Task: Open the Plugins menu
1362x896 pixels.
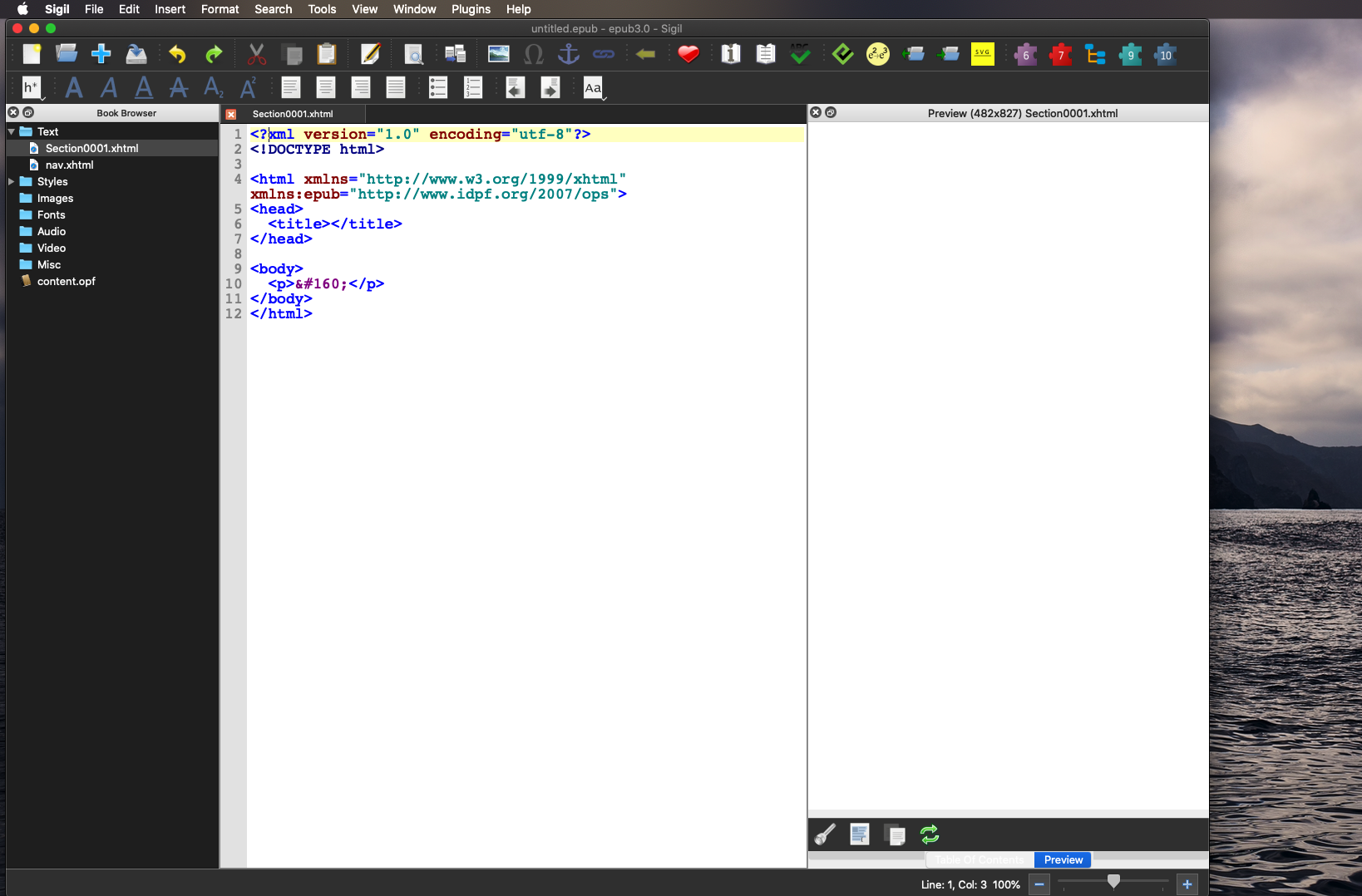Action: pyautogui.click(x=471, y=9)
